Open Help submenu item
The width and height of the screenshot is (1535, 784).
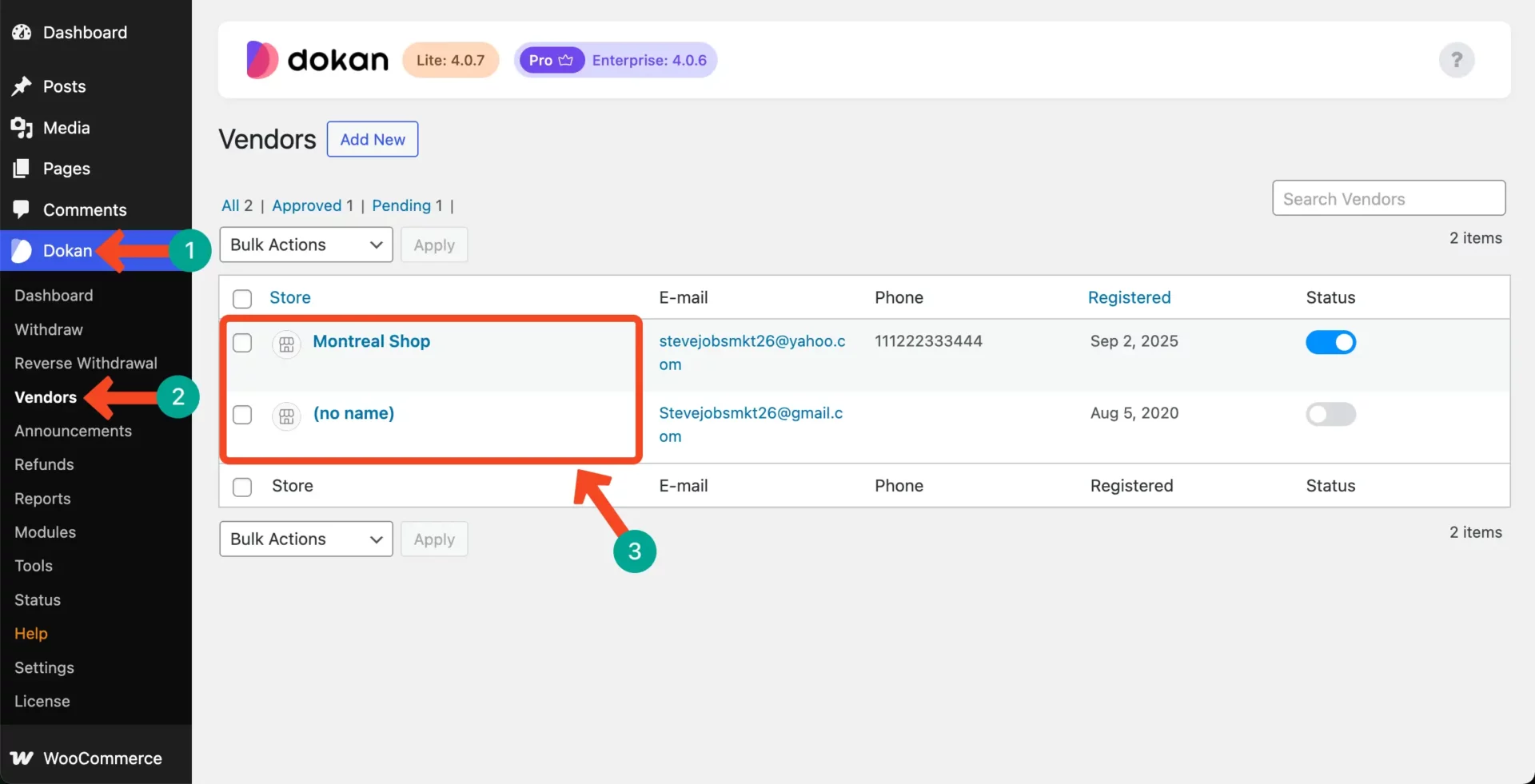pyautogui.click(x=31, y=634)
